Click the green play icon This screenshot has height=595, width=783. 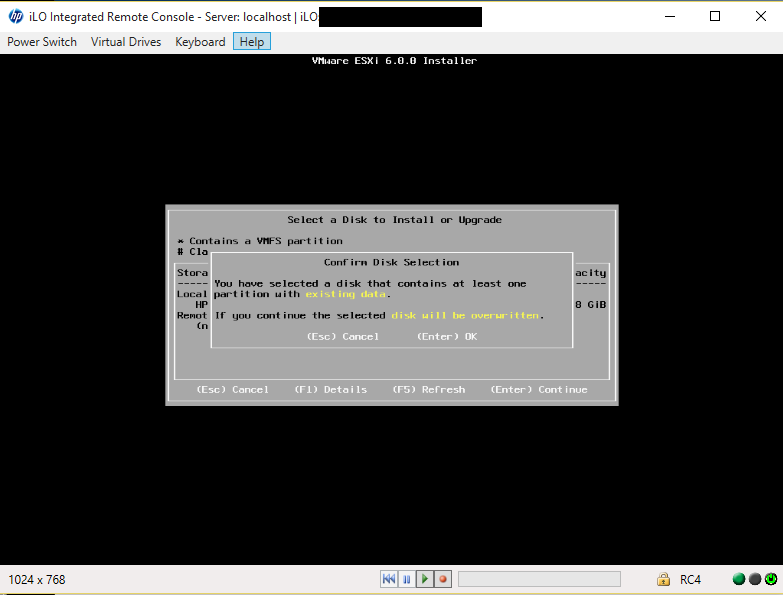(x=425, y=579)
